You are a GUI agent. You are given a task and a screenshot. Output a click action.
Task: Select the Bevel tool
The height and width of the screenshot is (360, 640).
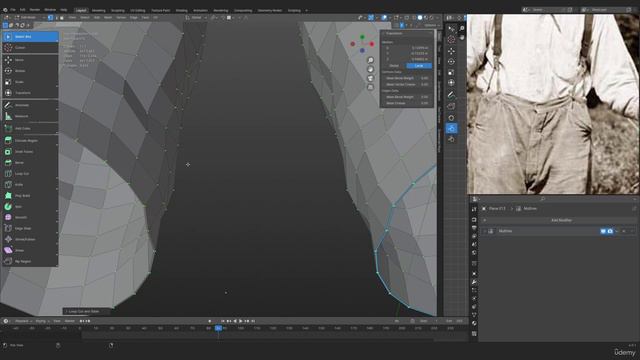click(30, 162)
